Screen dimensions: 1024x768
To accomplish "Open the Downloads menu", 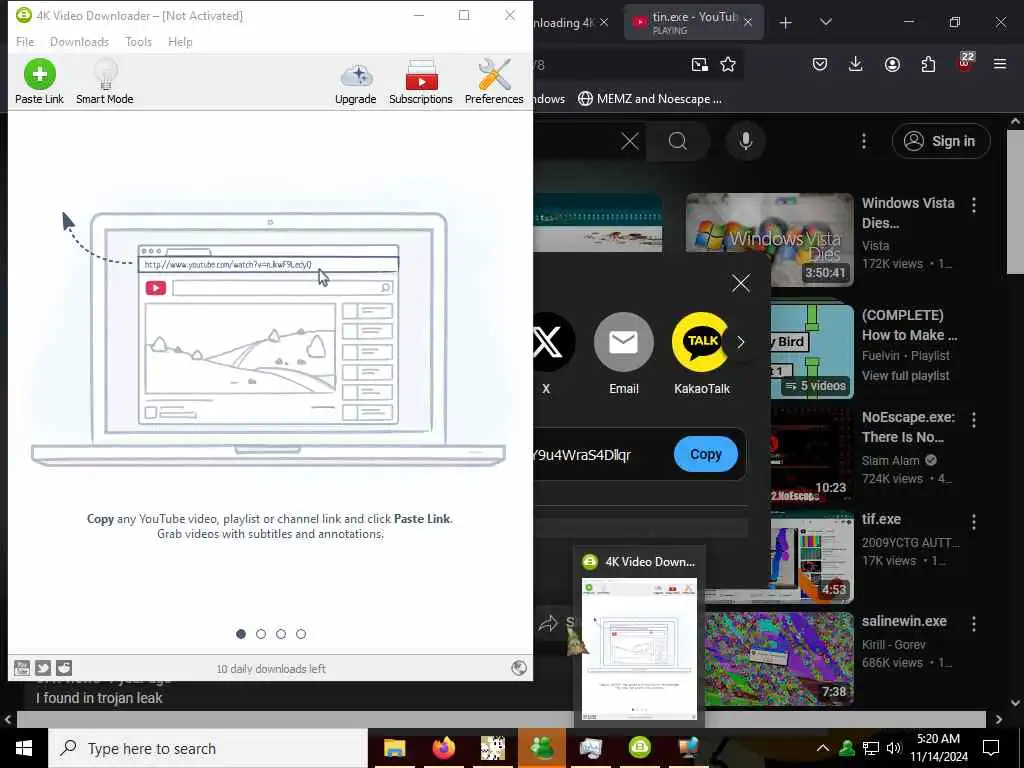I will tap(79, 42).
